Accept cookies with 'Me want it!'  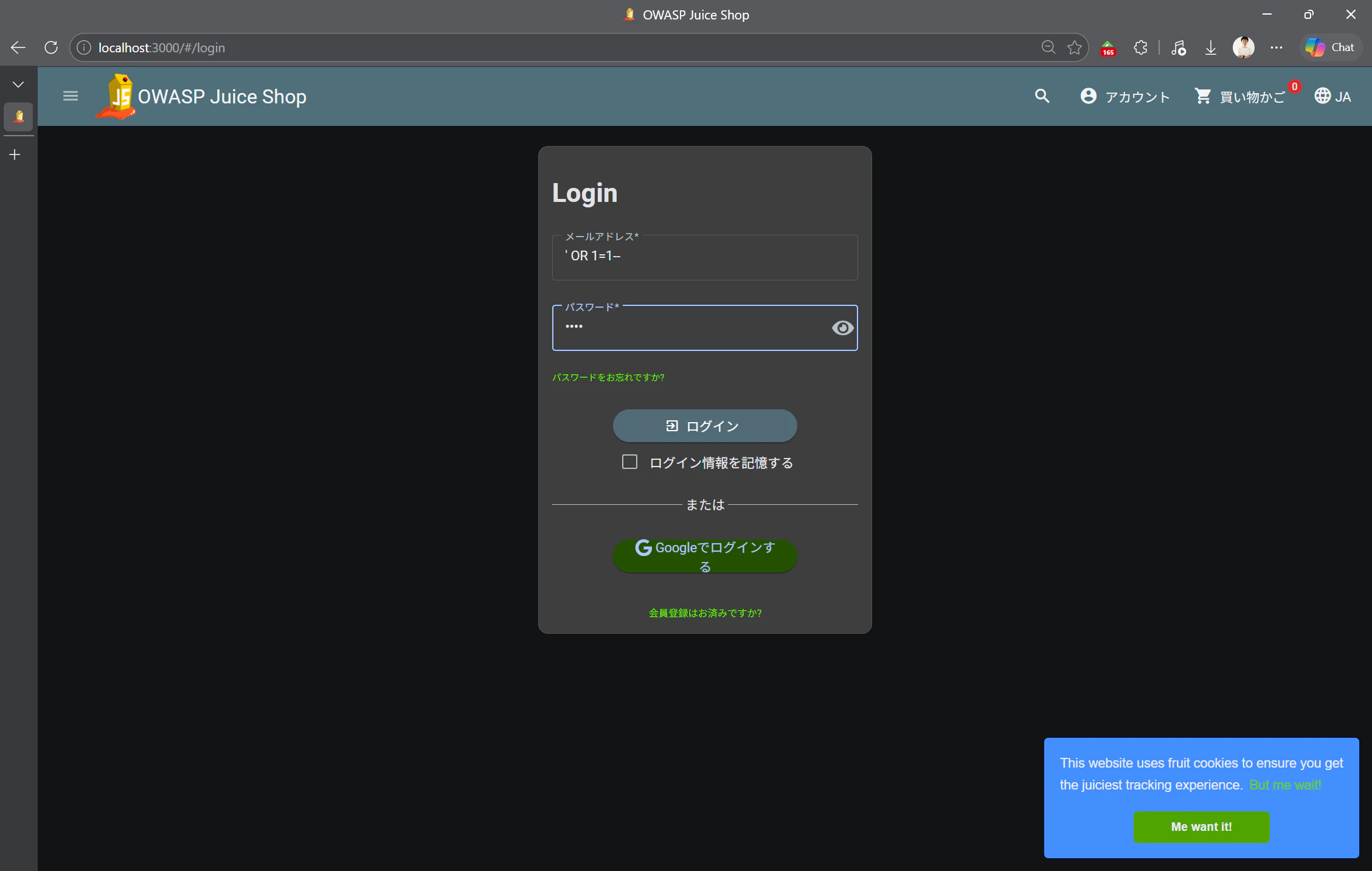pyautogui.click(x=1201, y=827)
